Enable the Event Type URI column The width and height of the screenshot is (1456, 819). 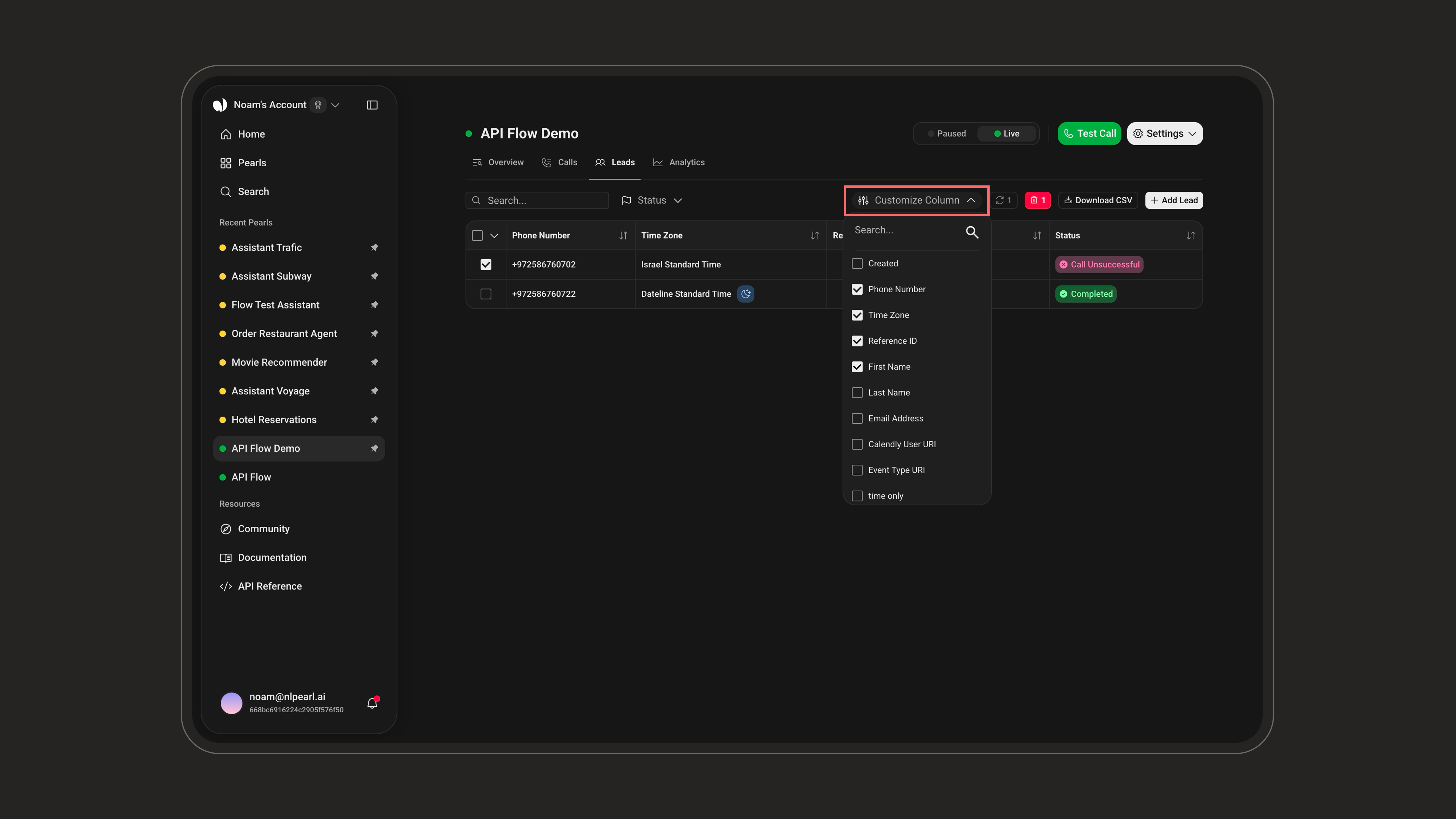[857, 470]
